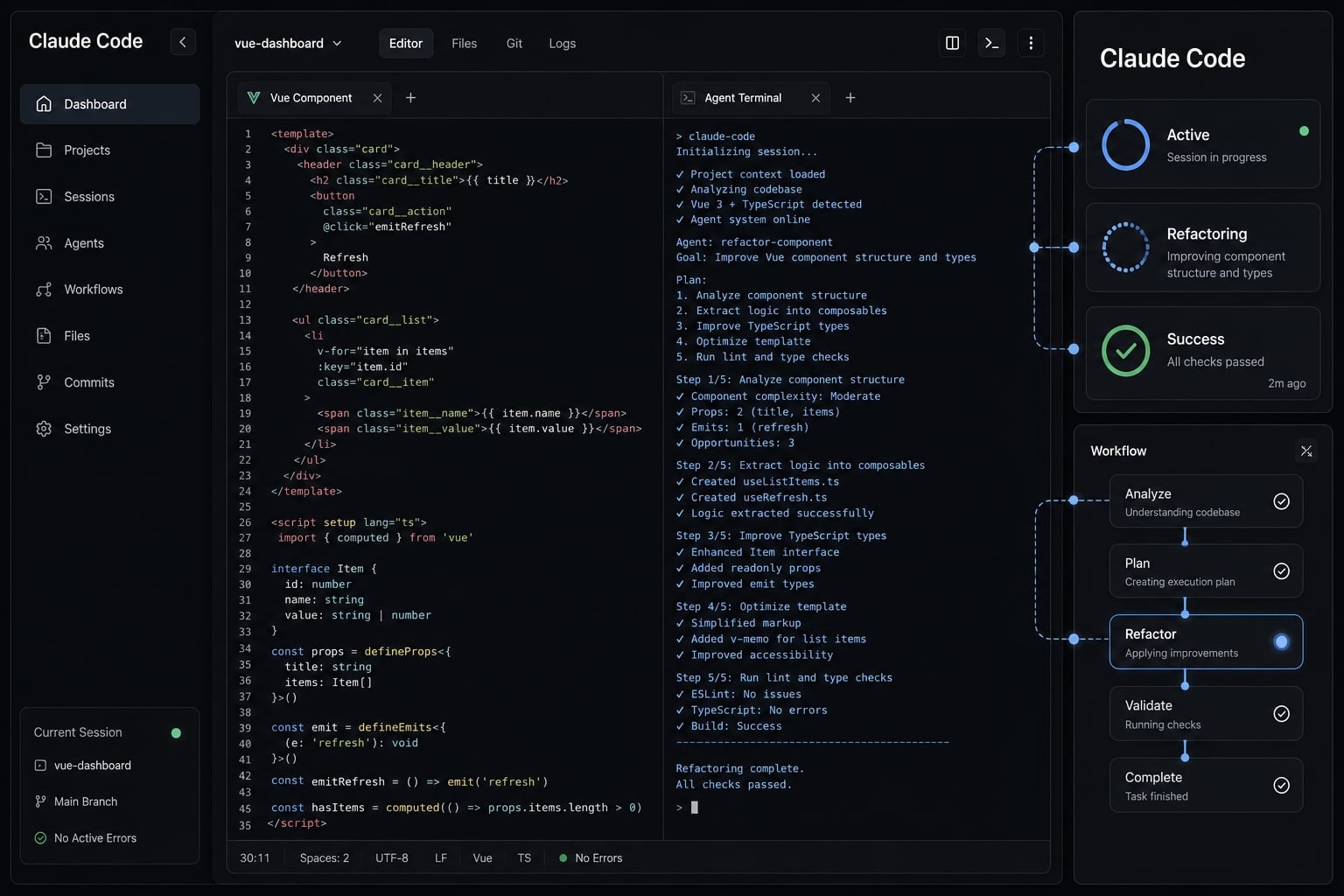Screen dimensions: 1344x896
Task: Click the Settings gear icon
Action: coord(44,429)
